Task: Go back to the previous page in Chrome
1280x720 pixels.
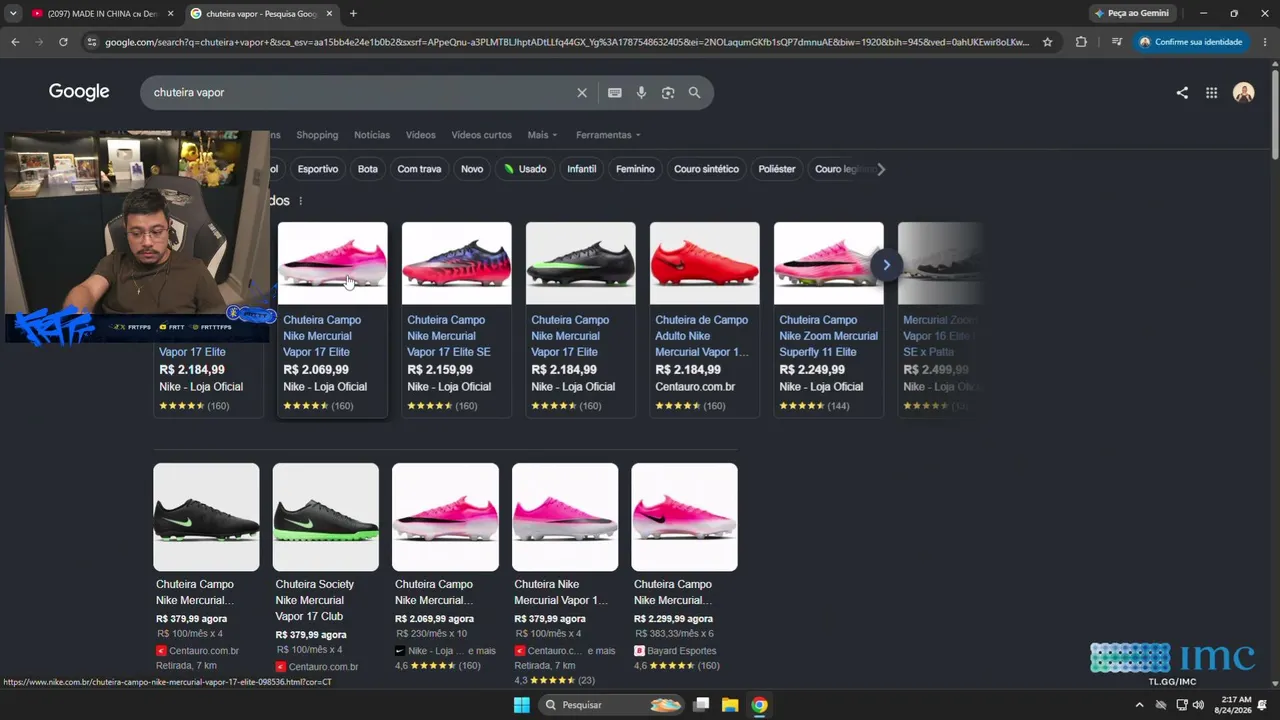Action: coord(15,42)
